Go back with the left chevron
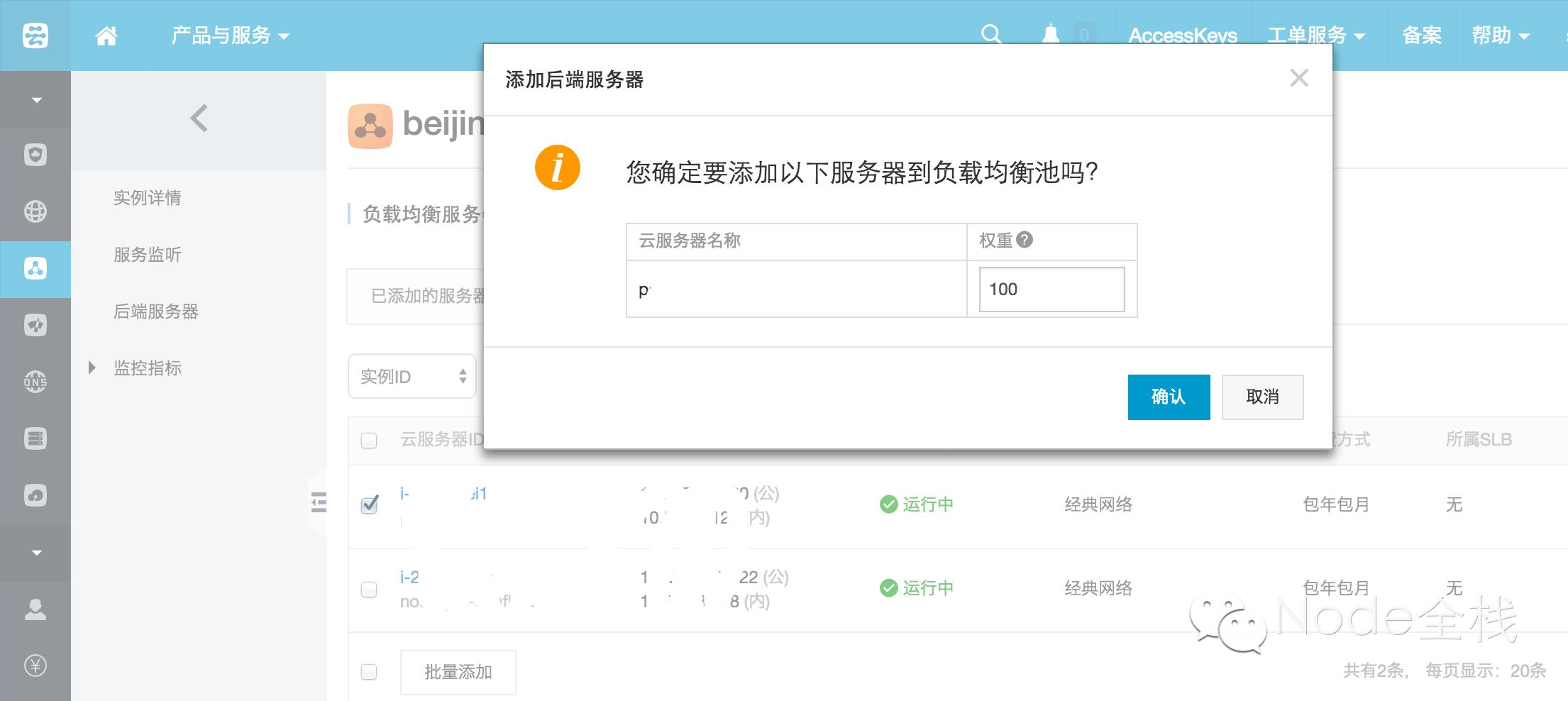The height and width of the screenshot is (701, 1568). point(199,118)
